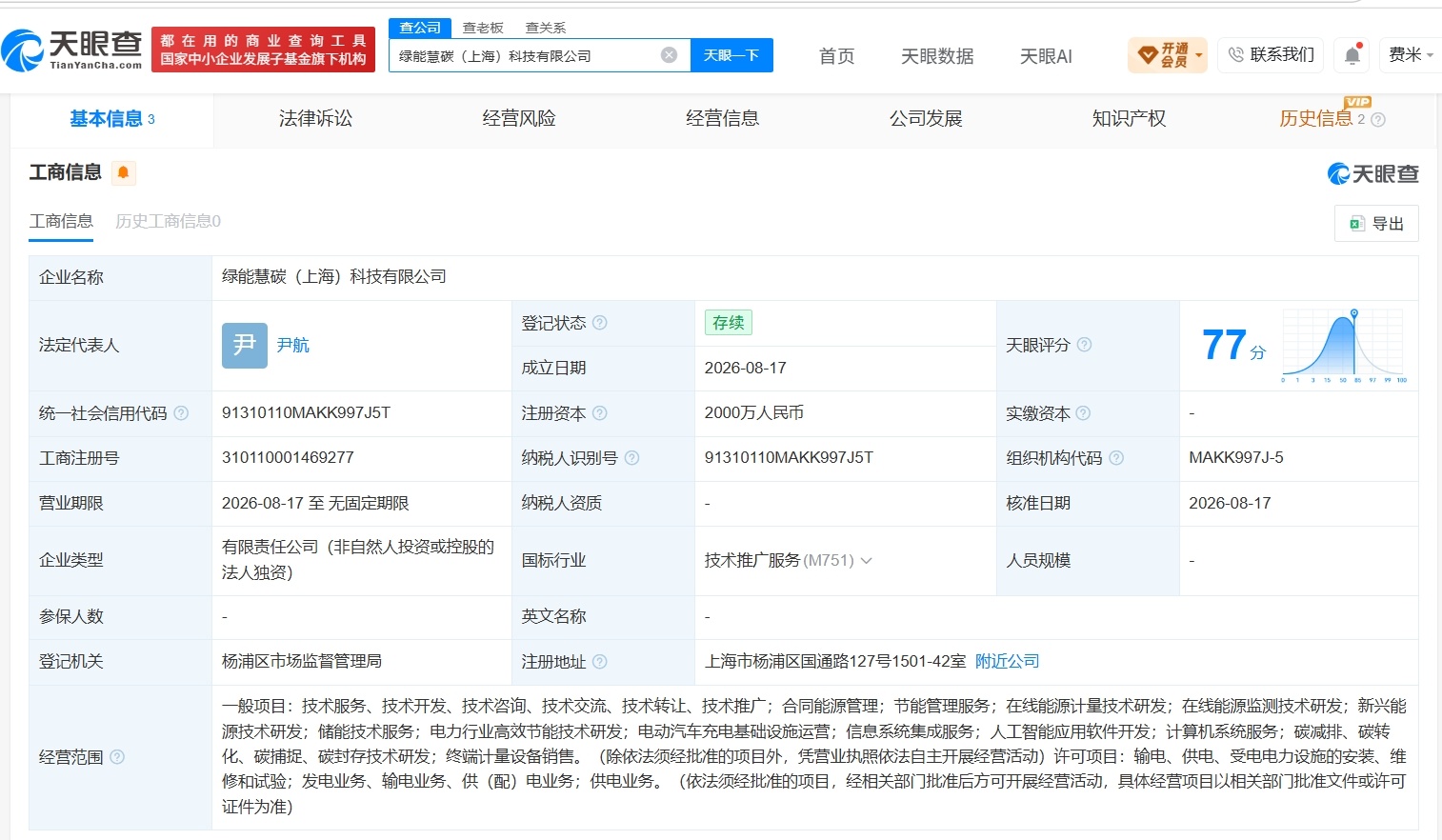
Task: Click the phone icon in 联系我们
Action: pyautogui.click(x=1236, y=55)
